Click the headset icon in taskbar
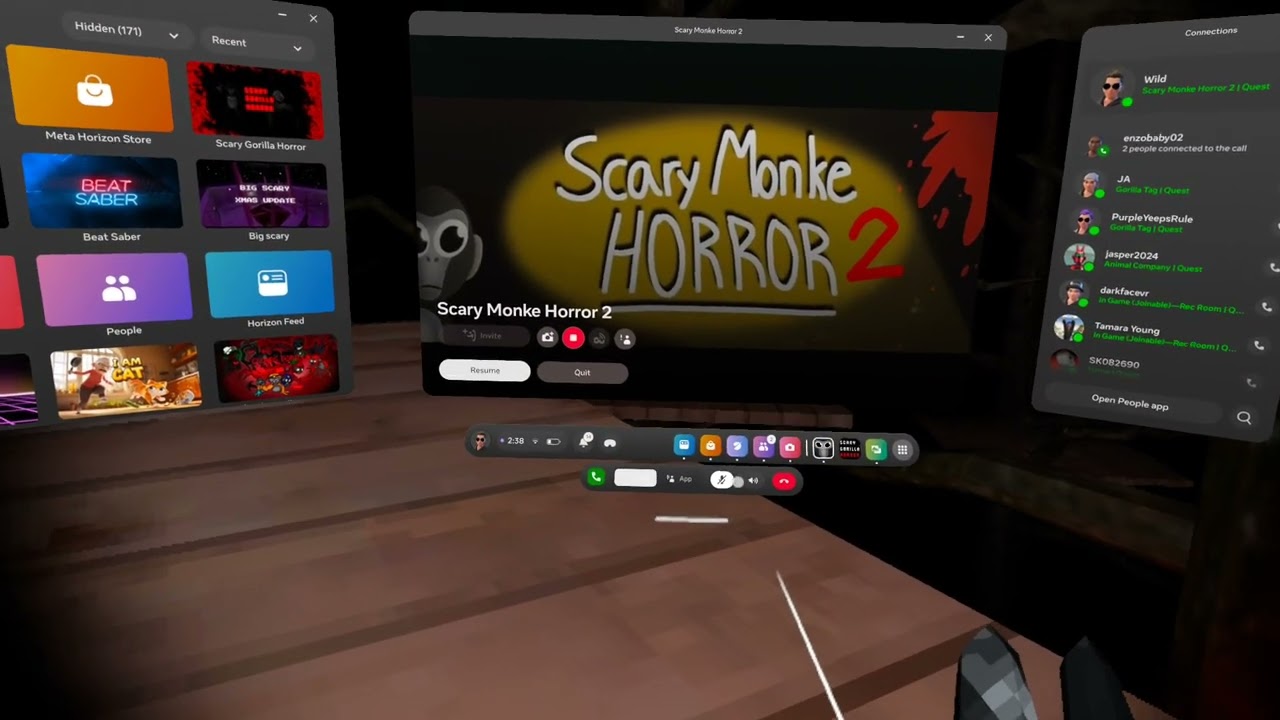Viewport: 1280px width, 720px height. (610, 443)
